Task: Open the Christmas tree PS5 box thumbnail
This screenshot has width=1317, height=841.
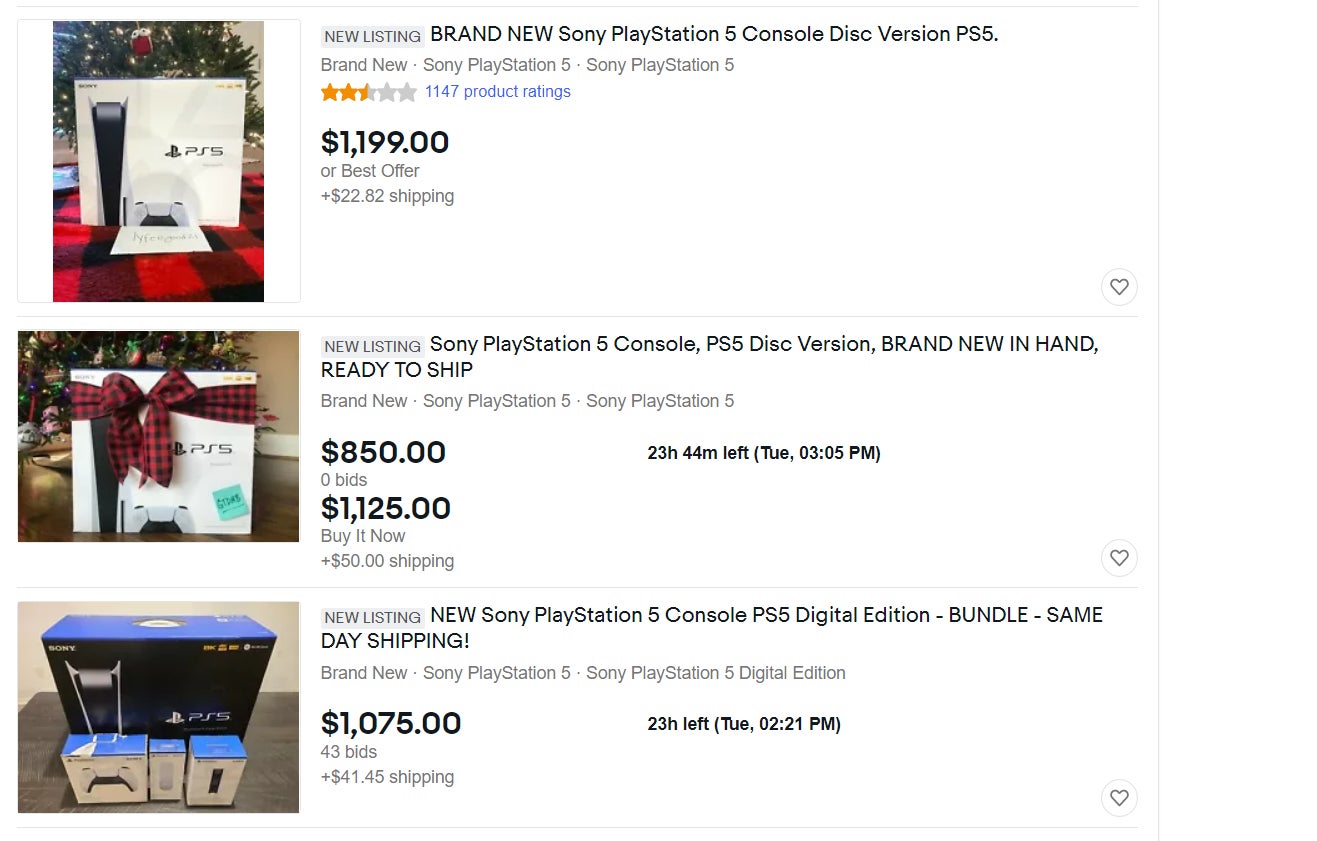Action: [159, 161]
